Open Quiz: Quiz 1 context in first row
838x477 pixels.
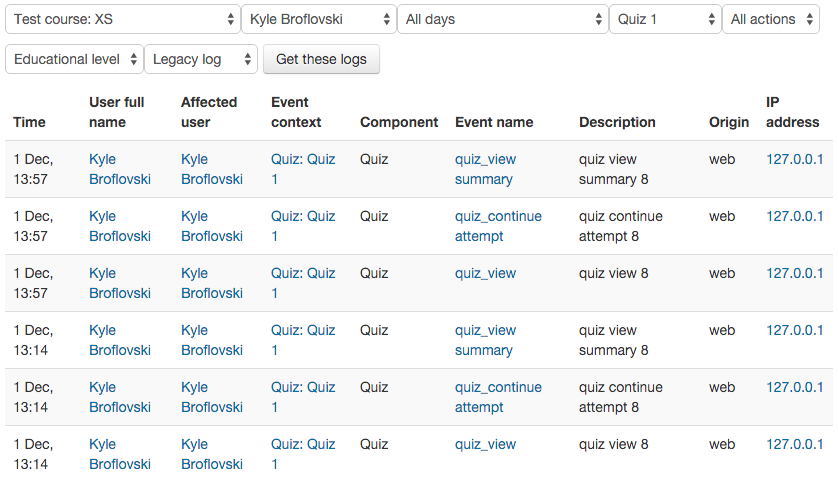(x=303, y=169)
